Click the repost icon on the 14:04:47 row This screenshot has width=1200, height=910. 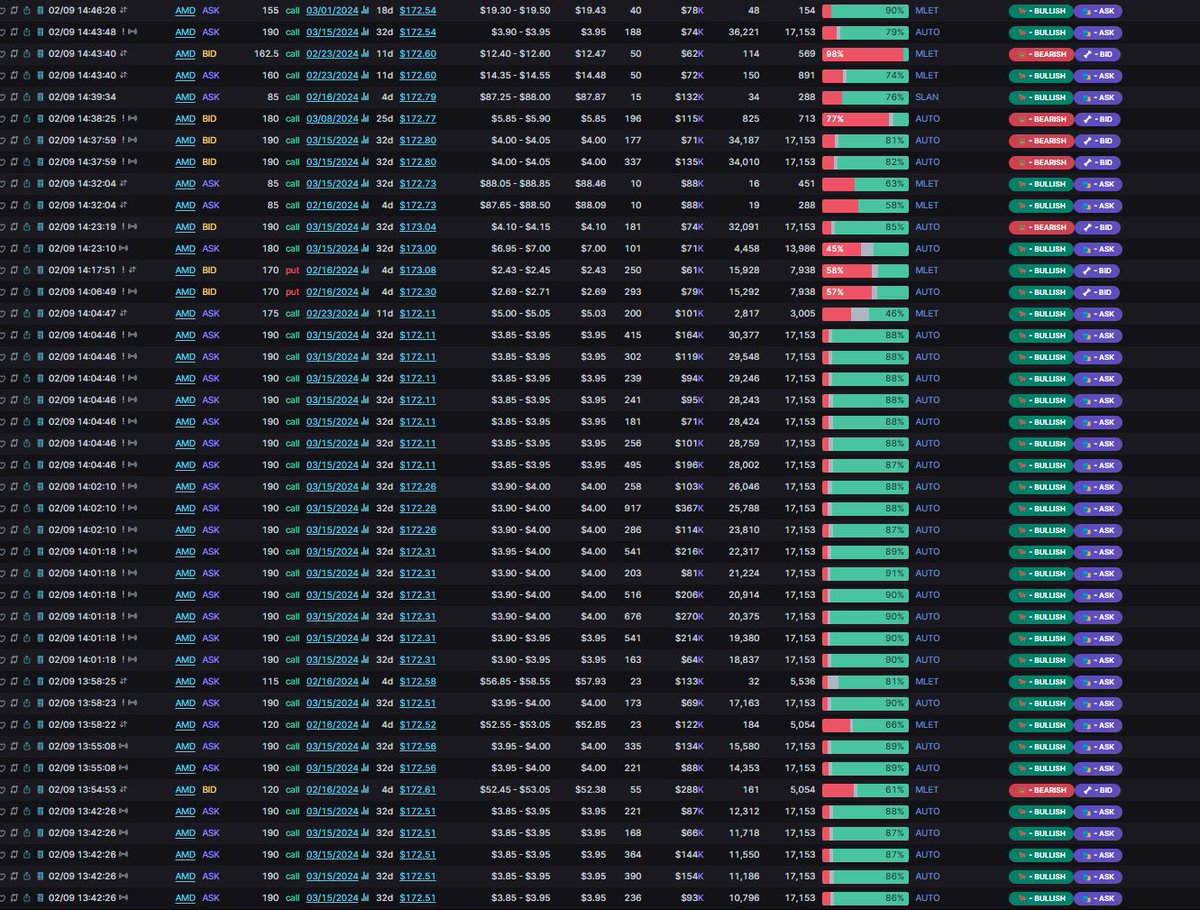tap(14, 313)
